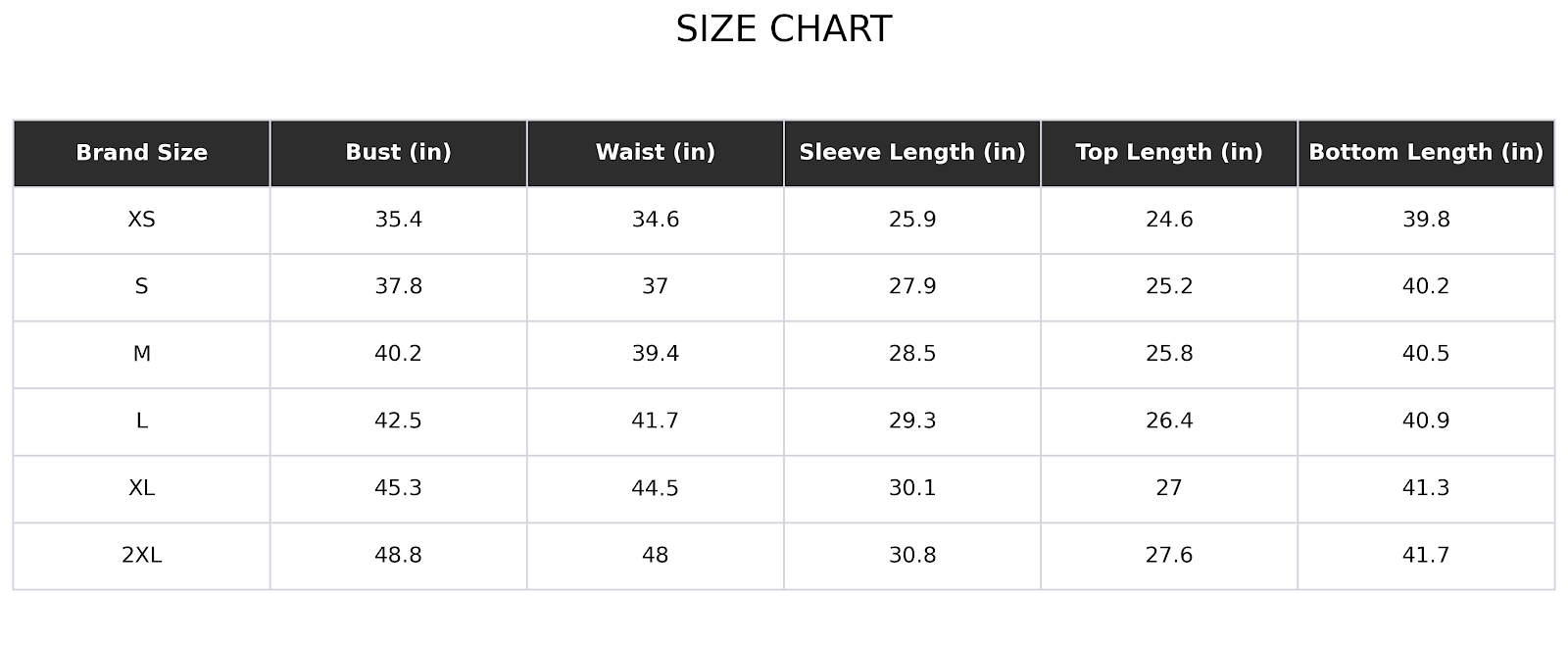The width and height of the screenshot is (1568, 645).
Task: Select top length 27 in XL row
Action: tap(1168, 488)
